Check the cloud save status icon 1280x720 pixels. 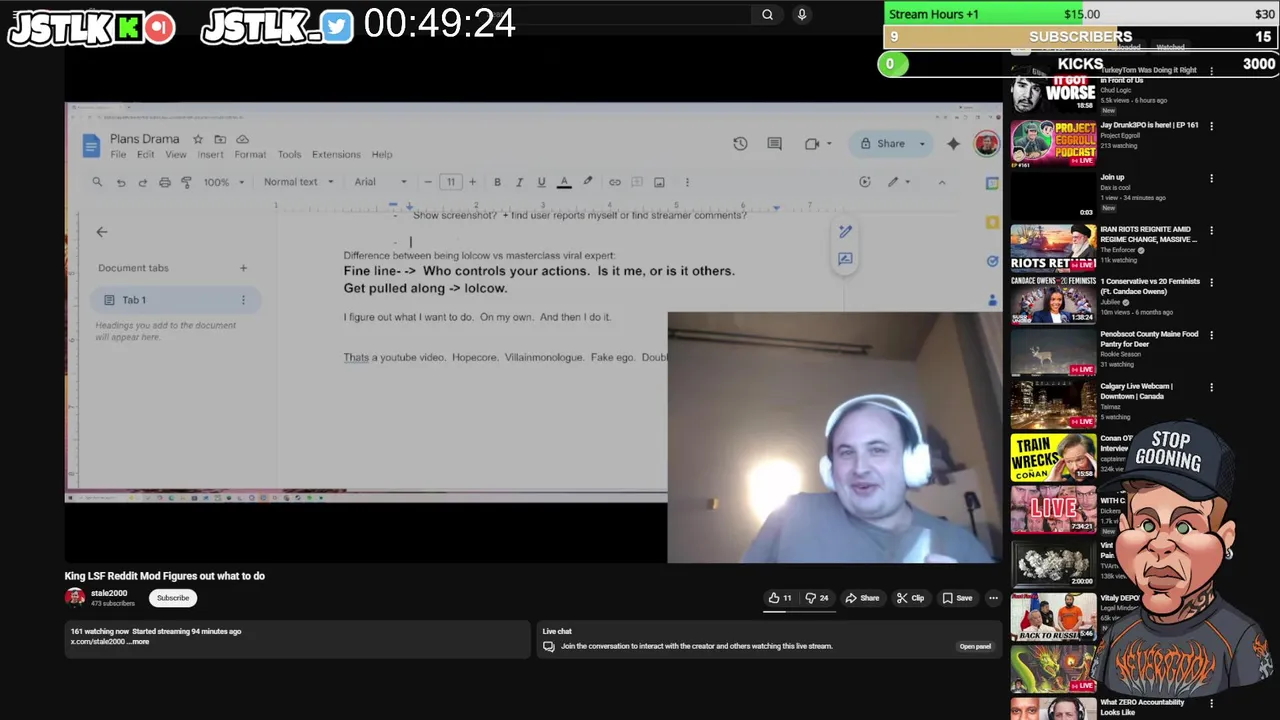click(x=242, y=139)
